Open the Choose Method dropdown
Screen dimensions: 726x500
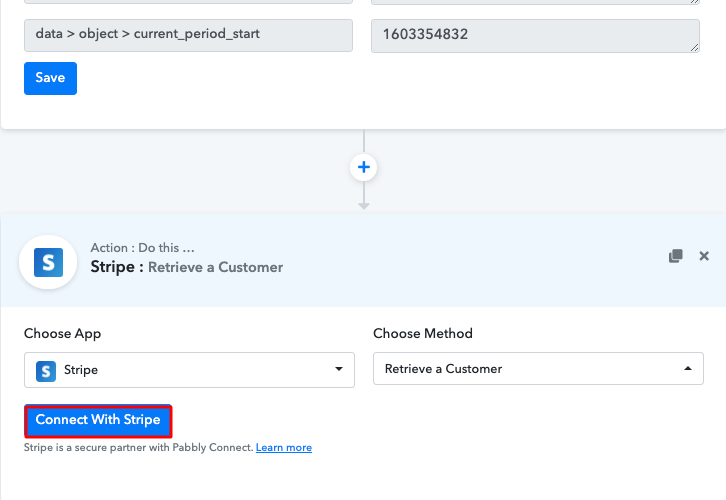(538, 369)
